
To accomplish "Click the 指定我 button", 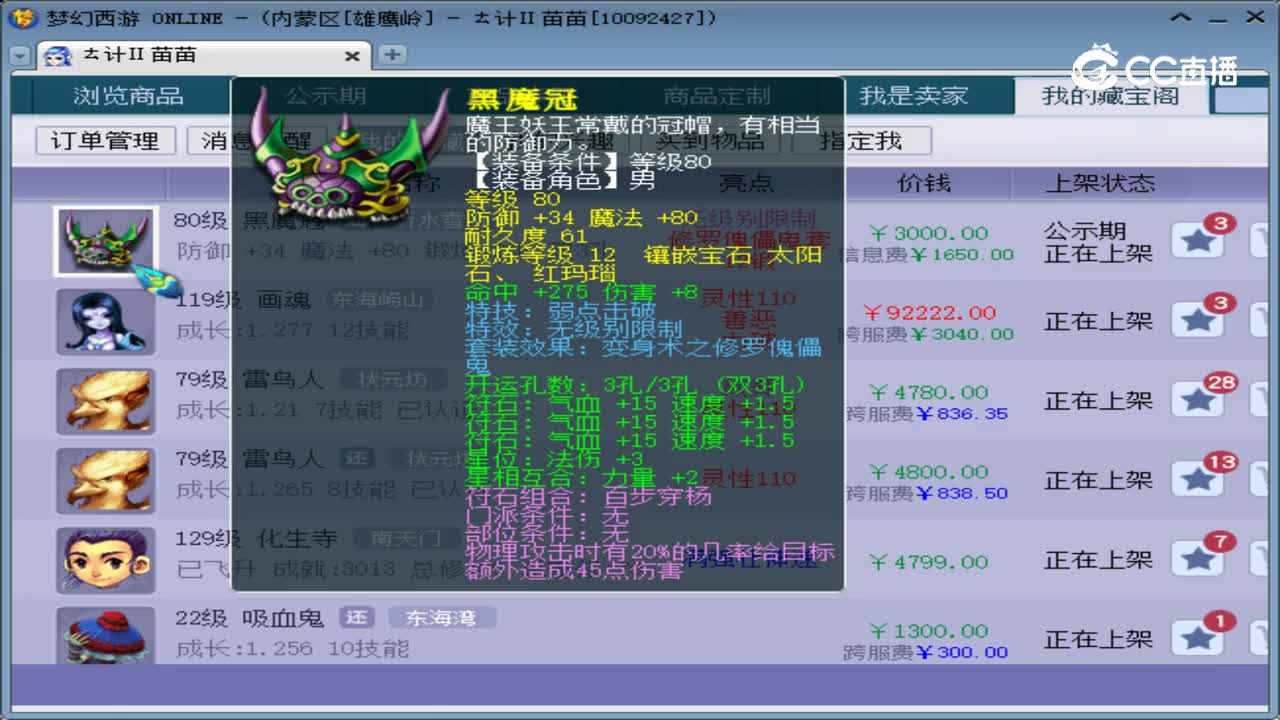I will pyautogui.click(x=861, y=141).
